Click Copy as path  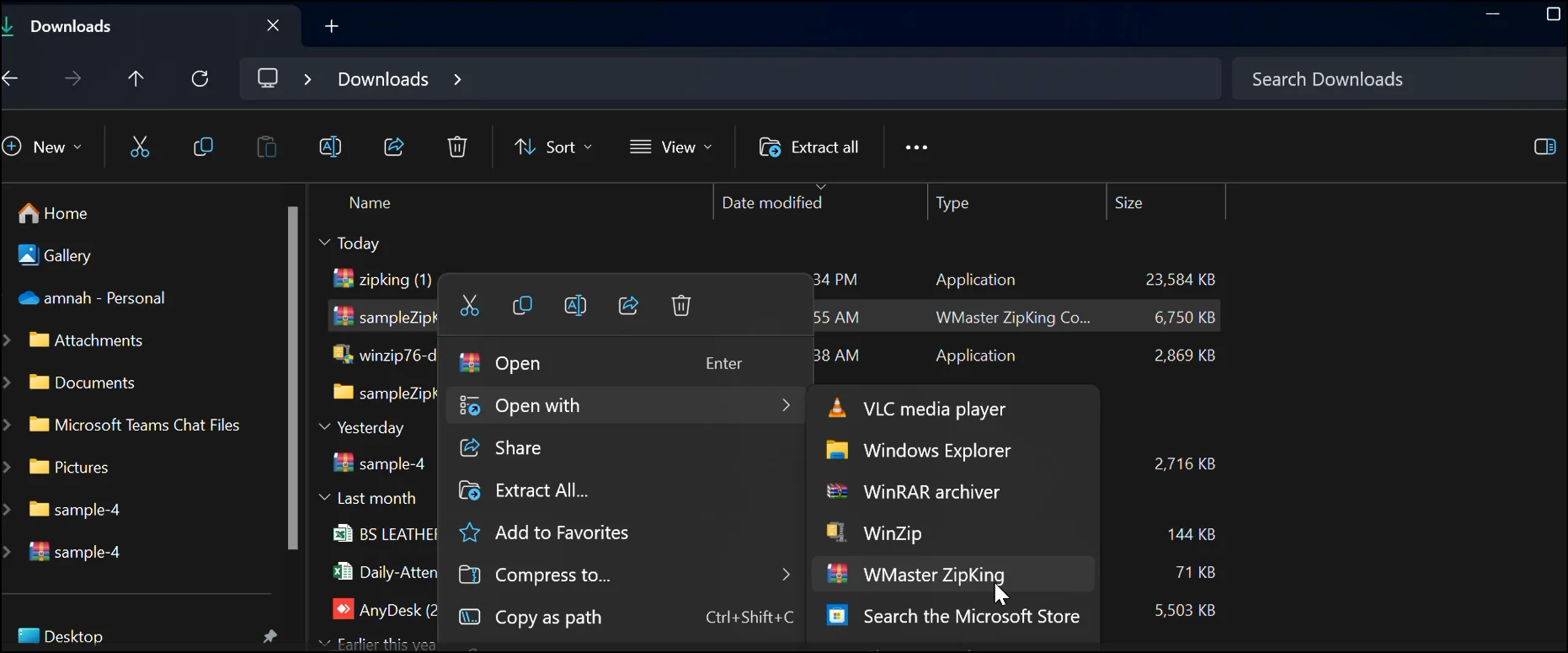(625, 618)
